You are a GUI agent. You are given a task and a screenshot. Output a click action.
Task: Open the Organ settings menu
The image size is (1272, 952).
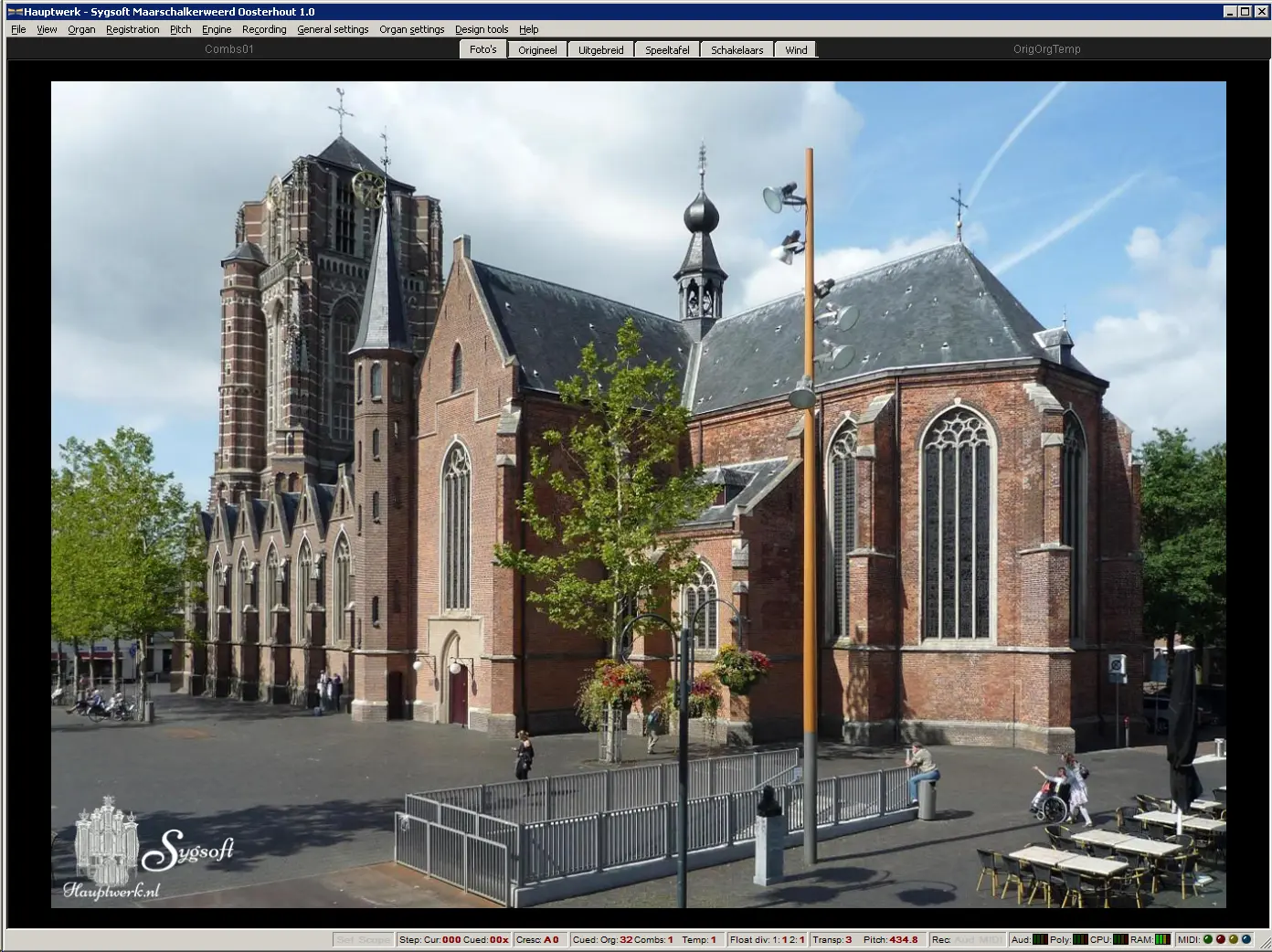pos(411,29)
